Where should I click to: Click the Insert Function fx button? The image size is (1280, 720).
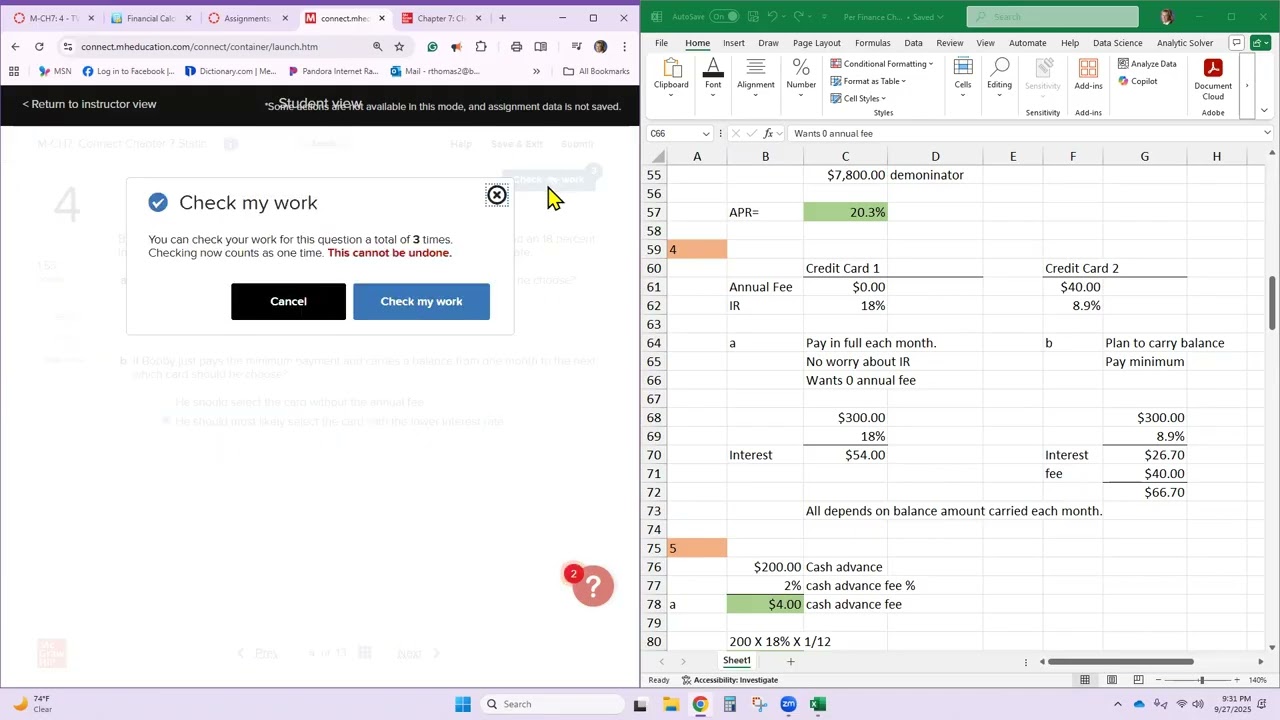tap(768, 133)
